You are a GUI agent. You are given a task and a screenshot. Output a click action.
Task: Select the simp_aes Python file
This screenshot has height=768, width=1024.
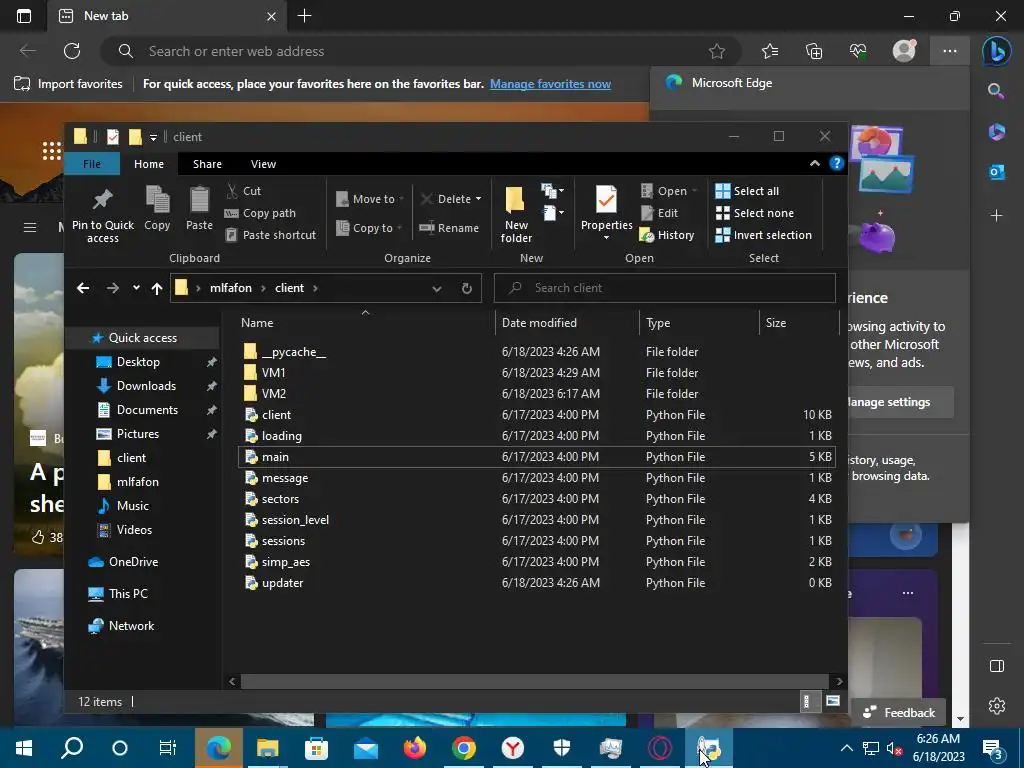click(537, 562)
